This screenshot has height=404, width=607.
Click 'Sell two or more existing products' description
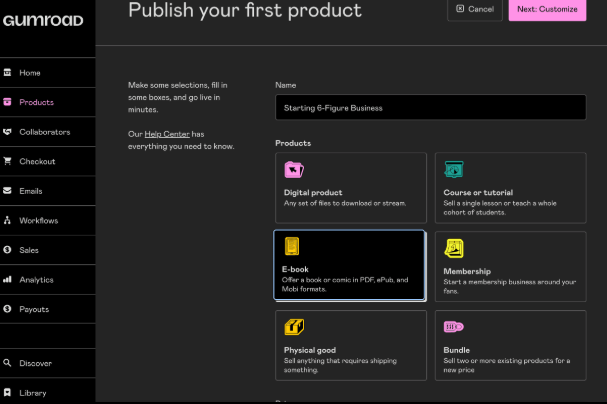(507, 365)
